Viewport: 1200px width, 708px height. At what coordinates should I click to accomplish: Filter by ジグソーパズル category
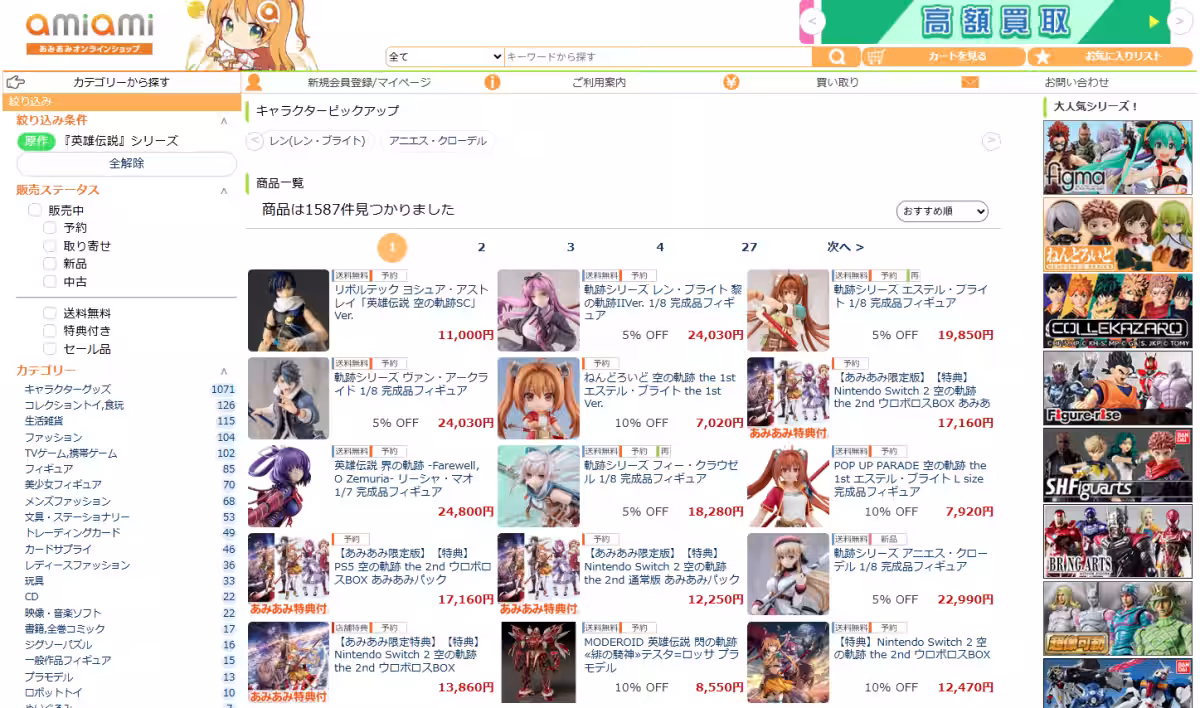[x=60, y=645]
